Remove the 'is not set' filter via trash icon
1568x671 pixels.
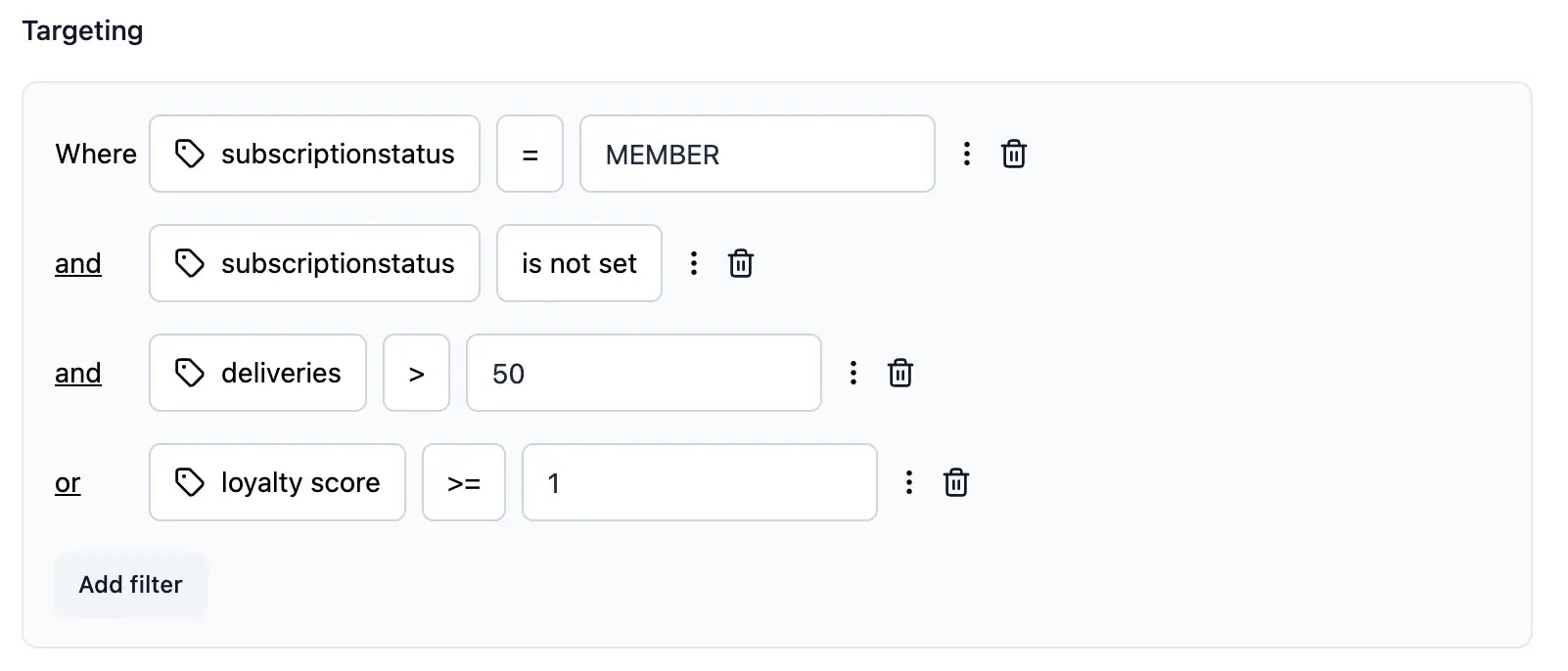741,263
